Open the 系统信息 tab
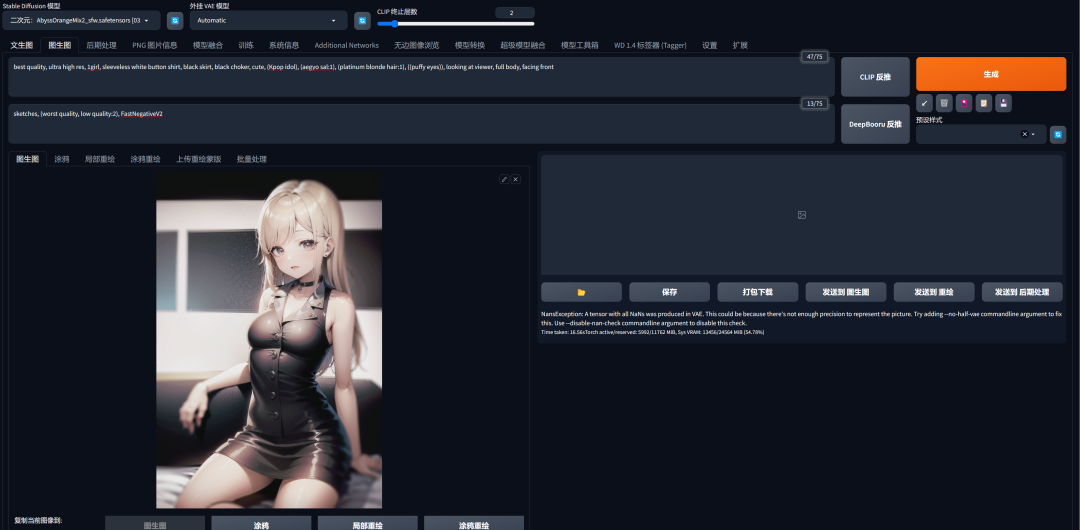The height and width of the screenshot is (530, 1080). coord(284,45)
